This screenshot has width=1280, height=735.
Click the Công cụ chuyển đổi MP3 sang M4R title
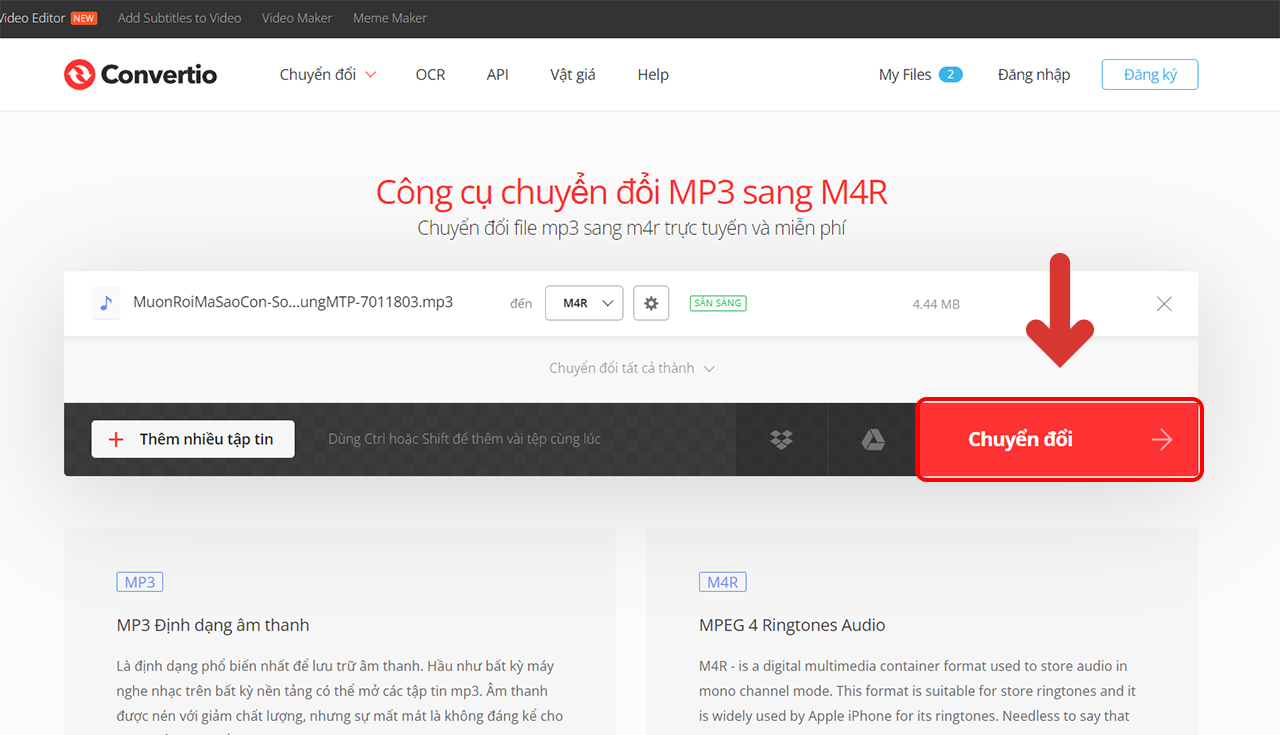(x=632, y=192)
